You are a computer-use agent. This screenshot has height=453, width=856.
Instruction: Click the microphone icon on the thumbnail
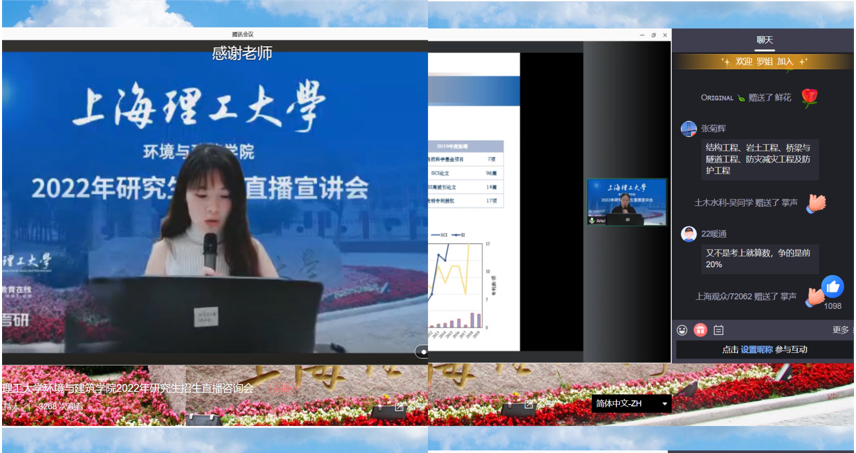pyautogui.click(x=592, y=220)
